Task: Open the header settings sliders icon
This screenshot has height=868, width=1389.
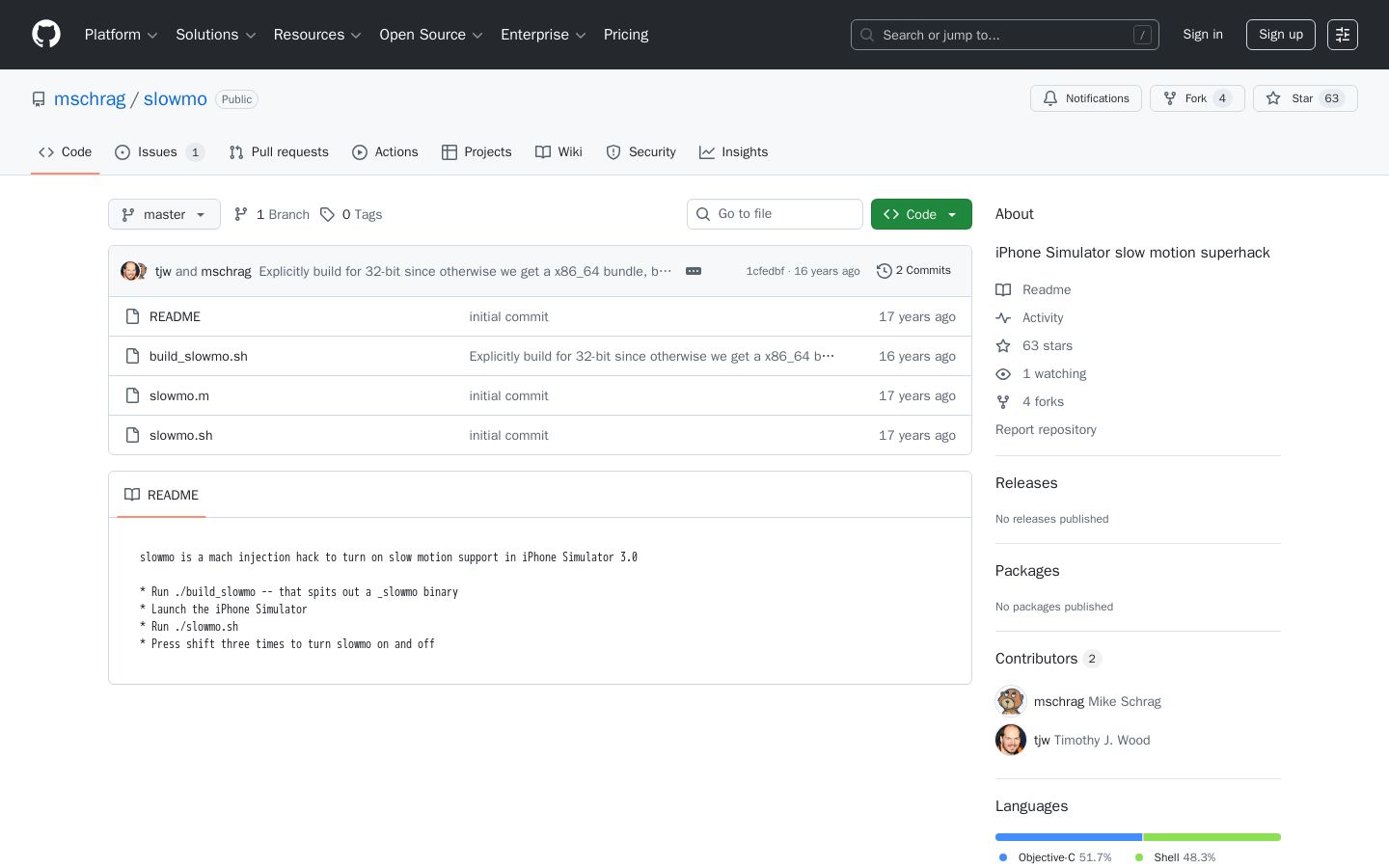Action: (1343, 35)
